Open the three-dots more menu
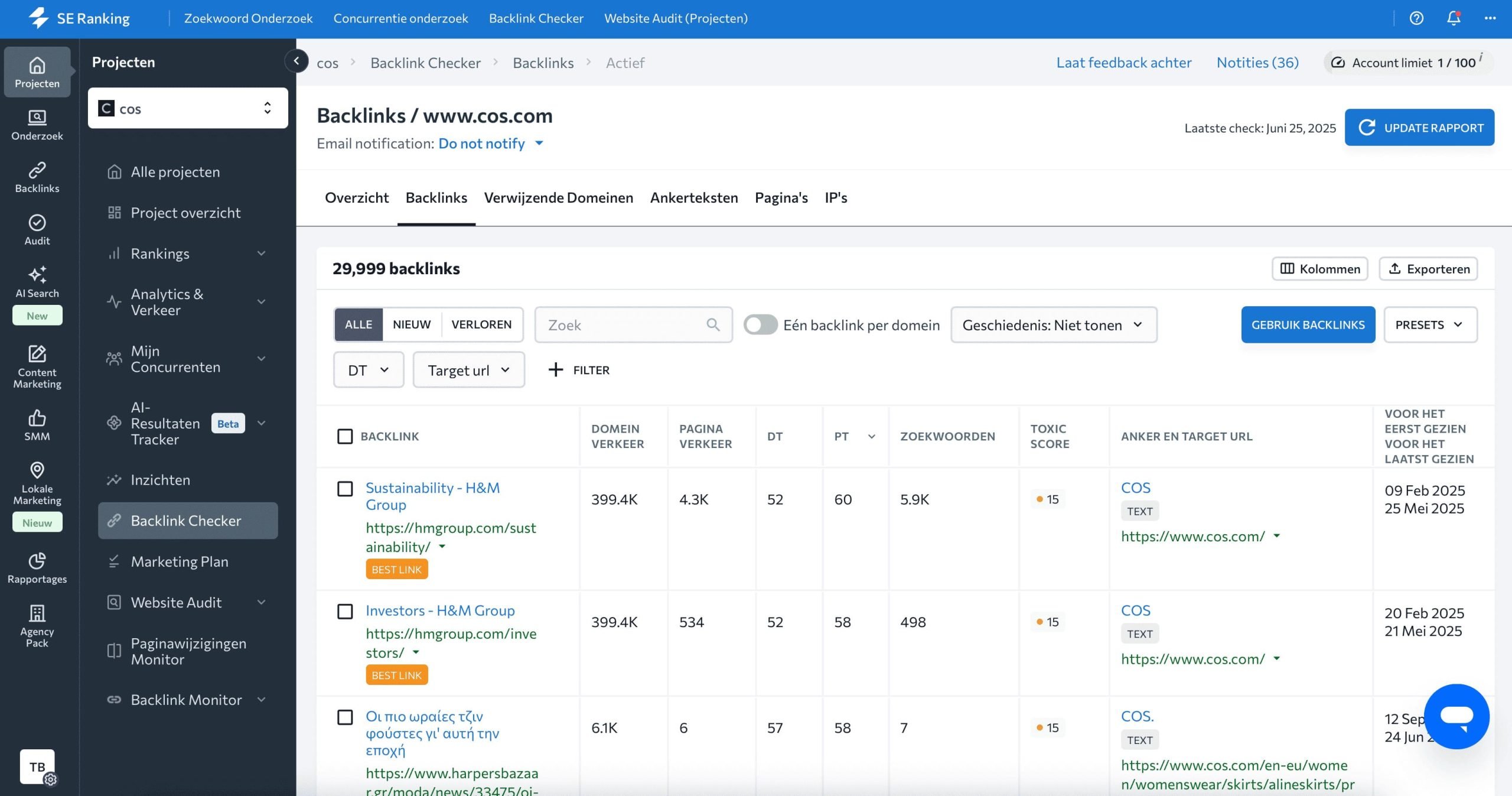Screen dimensions: 1512x796 [x=1490, y=18]
